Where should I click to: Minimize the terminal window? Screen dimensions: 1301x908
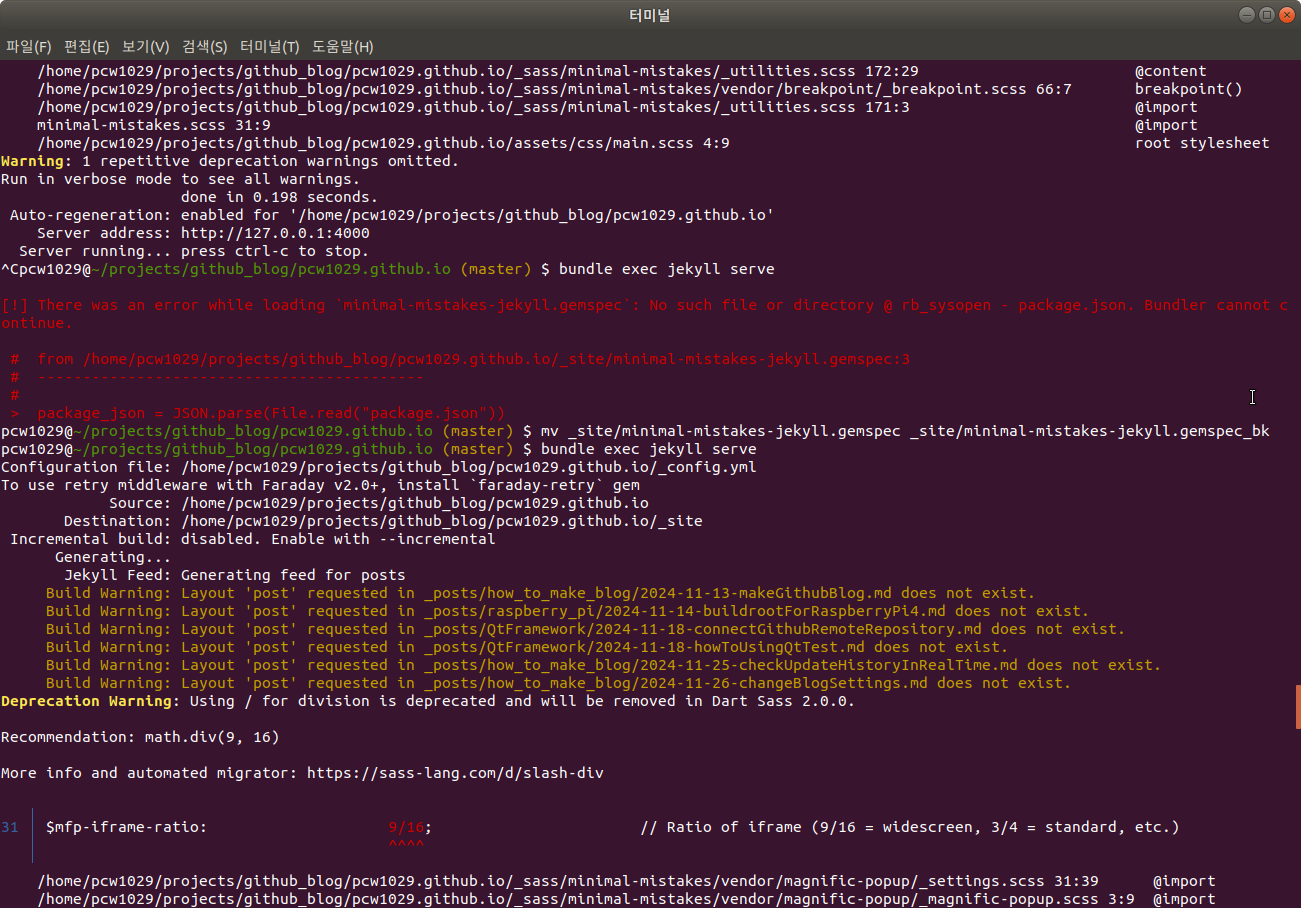[1245, 14]
